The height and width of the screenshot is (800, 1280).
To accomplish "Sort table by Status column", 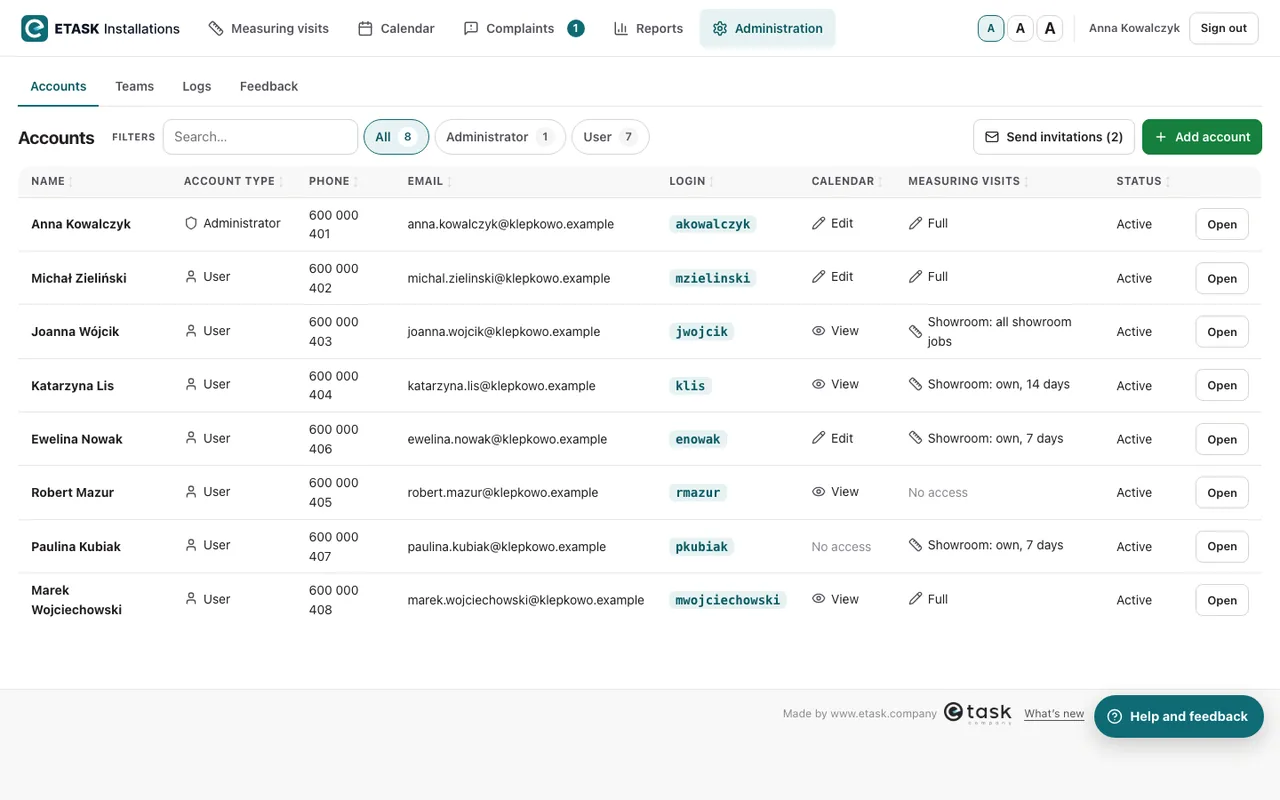I will pyautogui.click(x=1144, y=181).
